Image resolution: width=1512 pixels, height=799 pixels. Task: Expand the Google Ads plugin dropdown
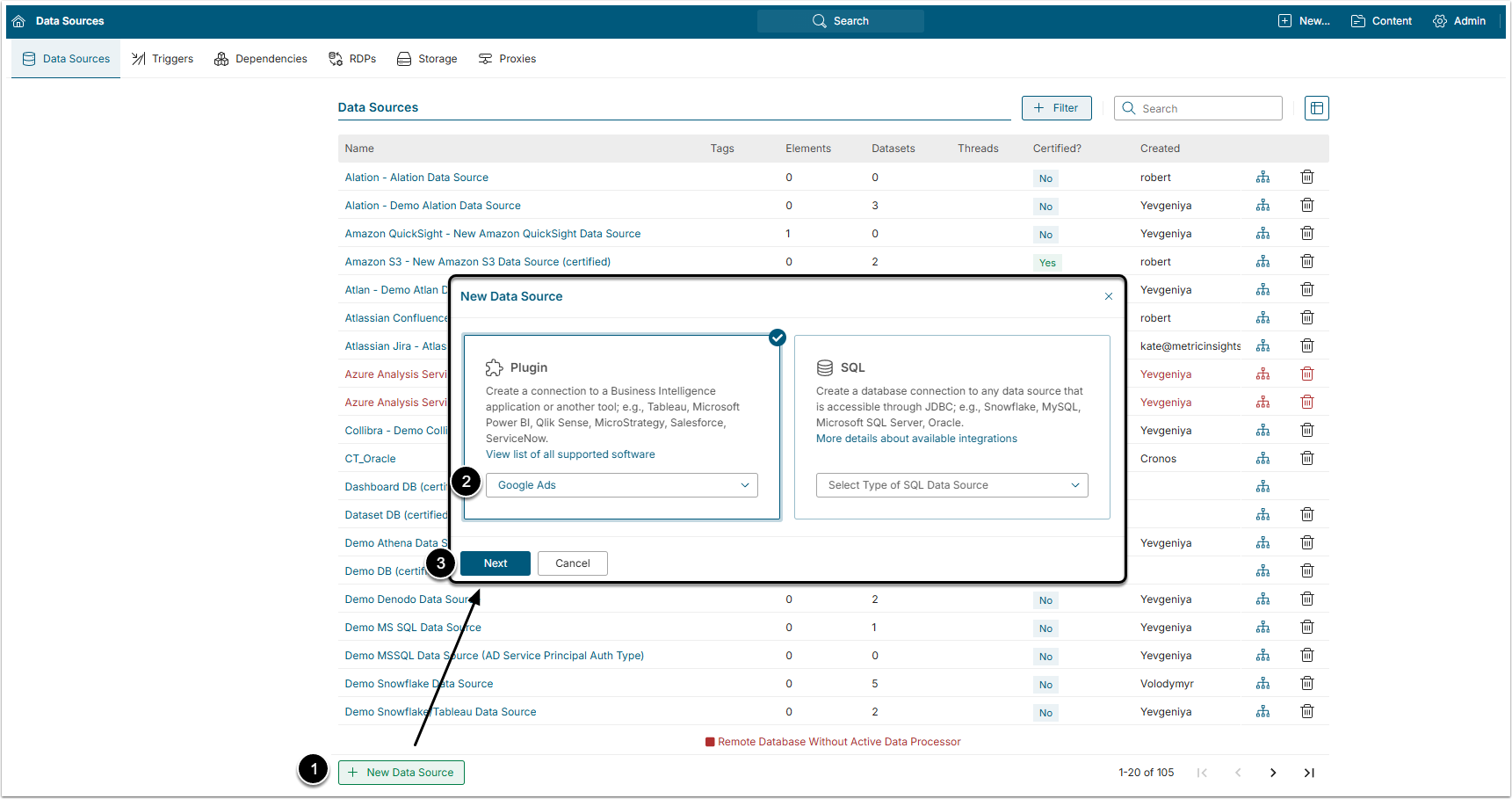622,485
